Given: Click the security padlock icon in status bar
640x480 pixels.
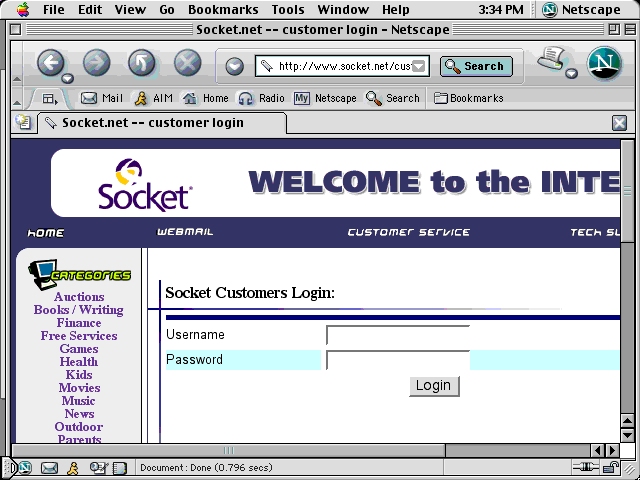Looking at the screenshot, I should [612, 467].
